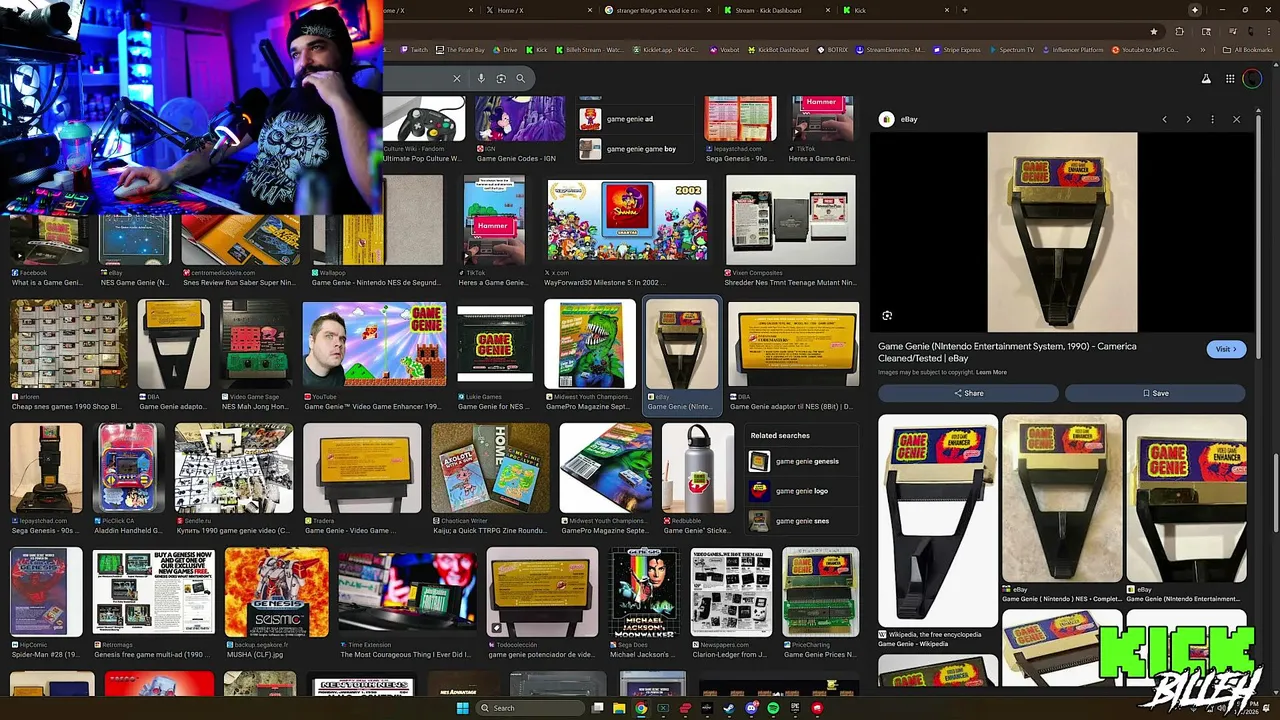Clear the Google search box text
The image size is (1280, 720).
point(457,78)
